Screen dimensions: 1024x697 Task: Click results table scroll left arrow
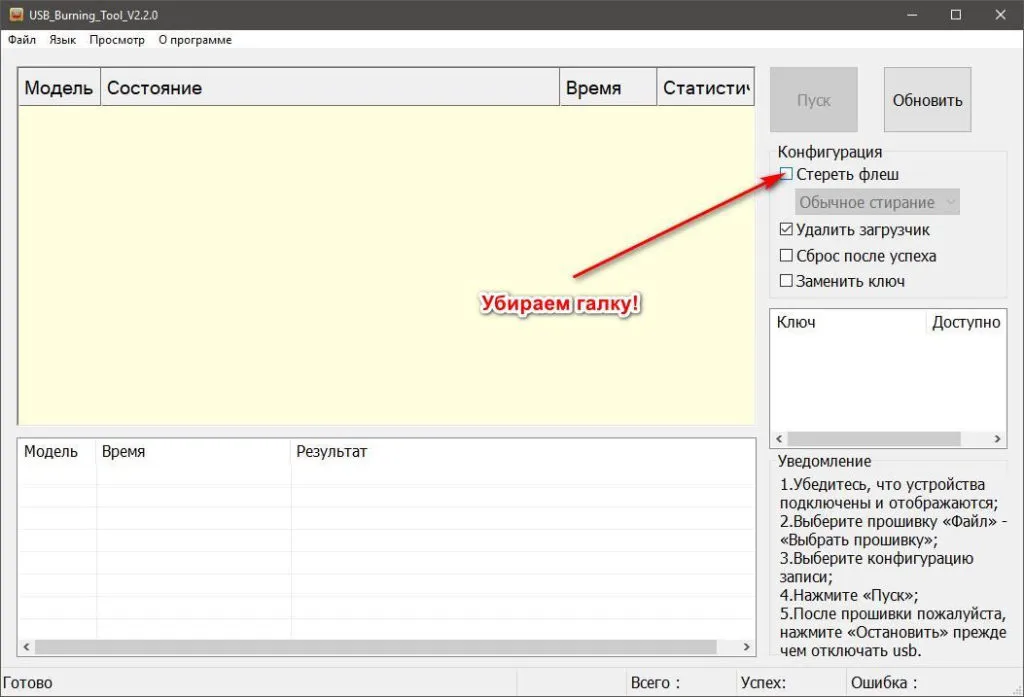(x=26, y=647)
